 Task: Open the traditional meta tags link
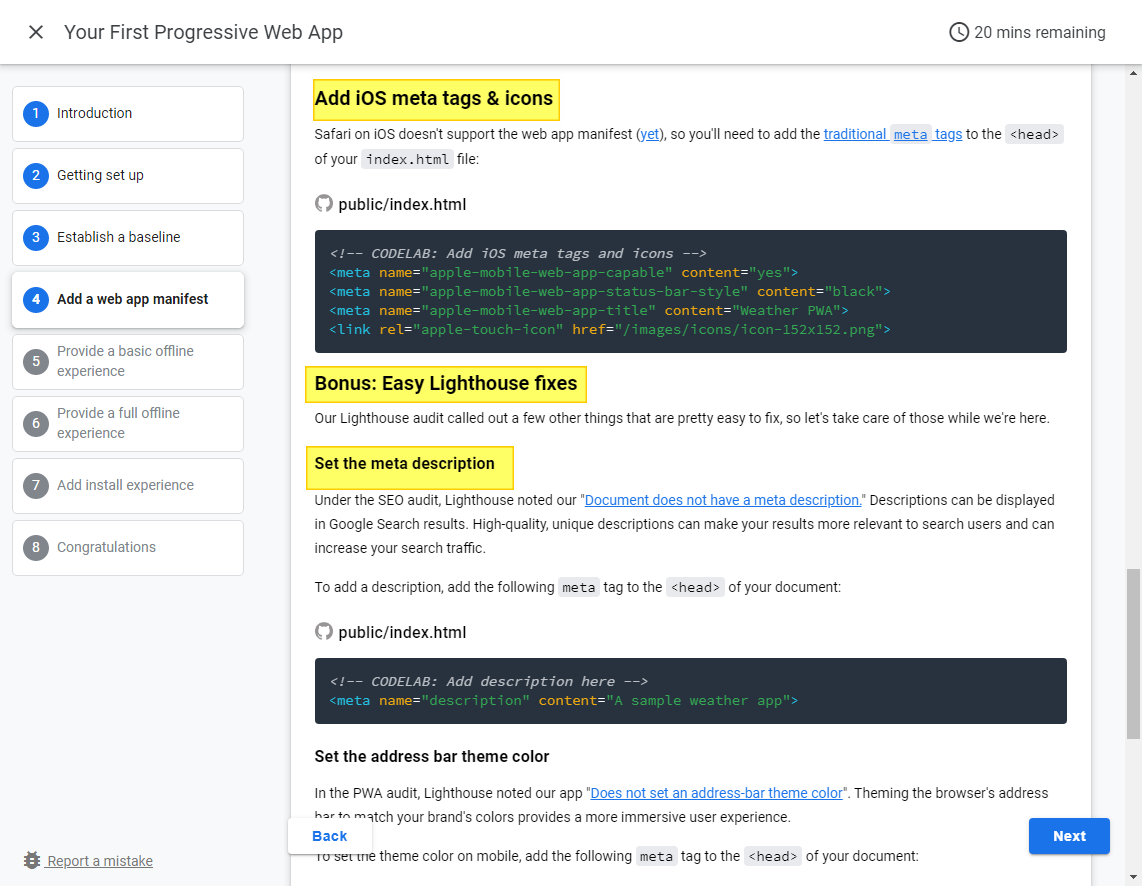[x=893, y=134]
